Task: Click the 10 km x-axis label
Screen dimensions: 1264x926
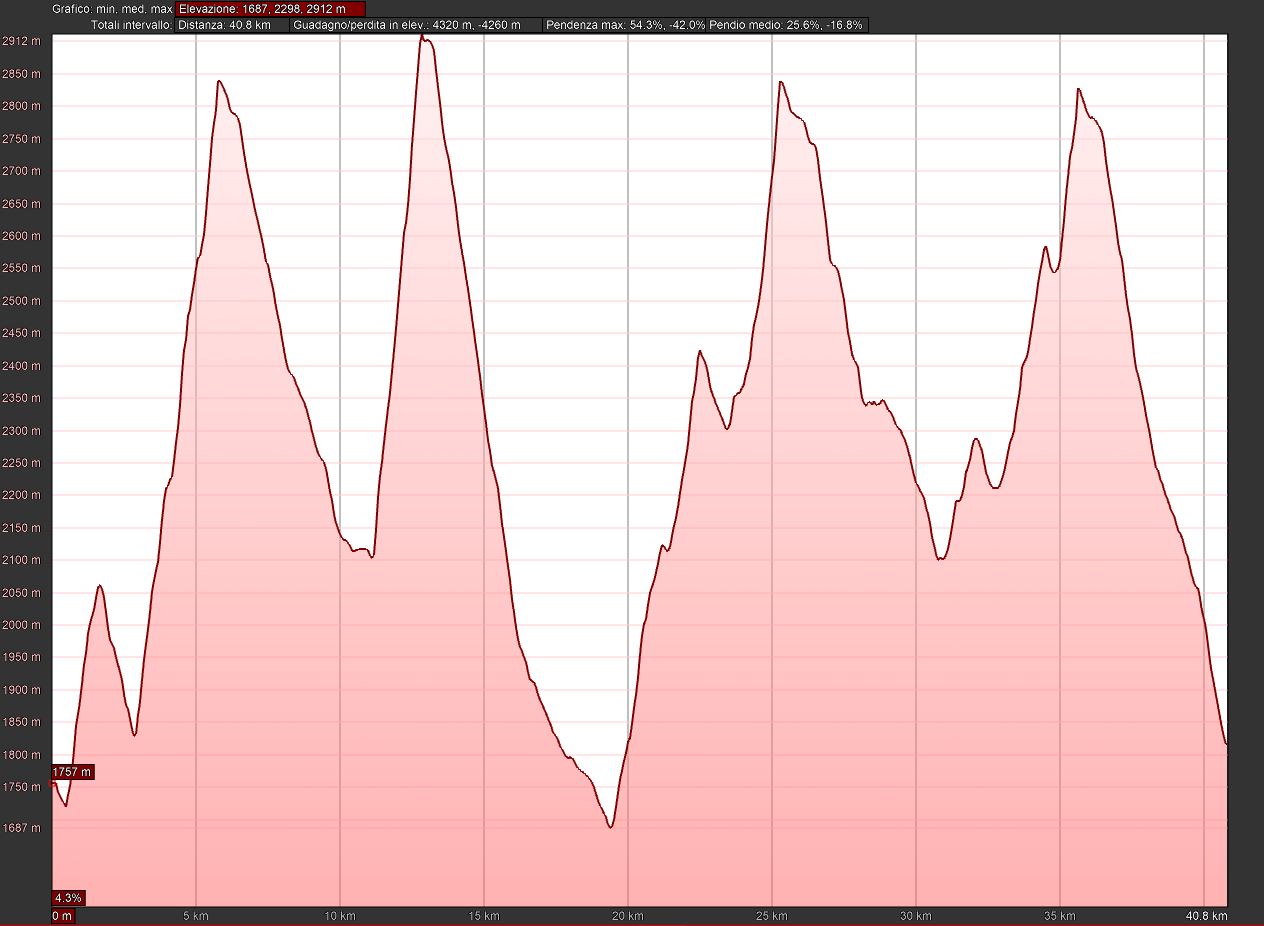Action: click(340, 916)
